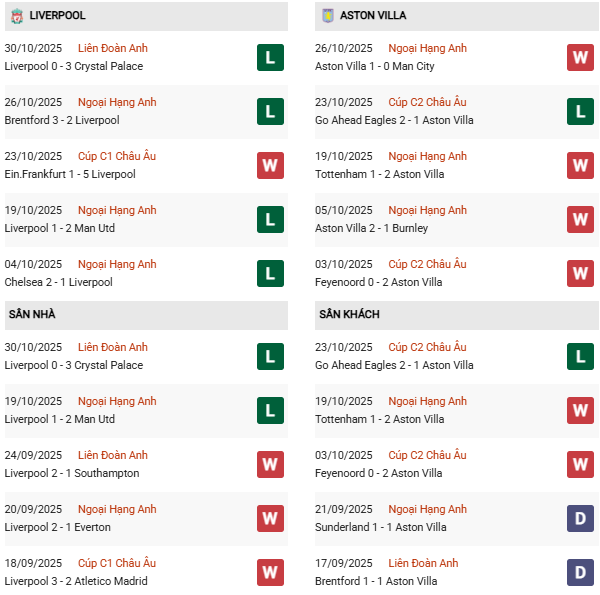Open Liverpool 2 - 1 Southampton match
This screenshot has height=595, width=600.
[72, 474]
